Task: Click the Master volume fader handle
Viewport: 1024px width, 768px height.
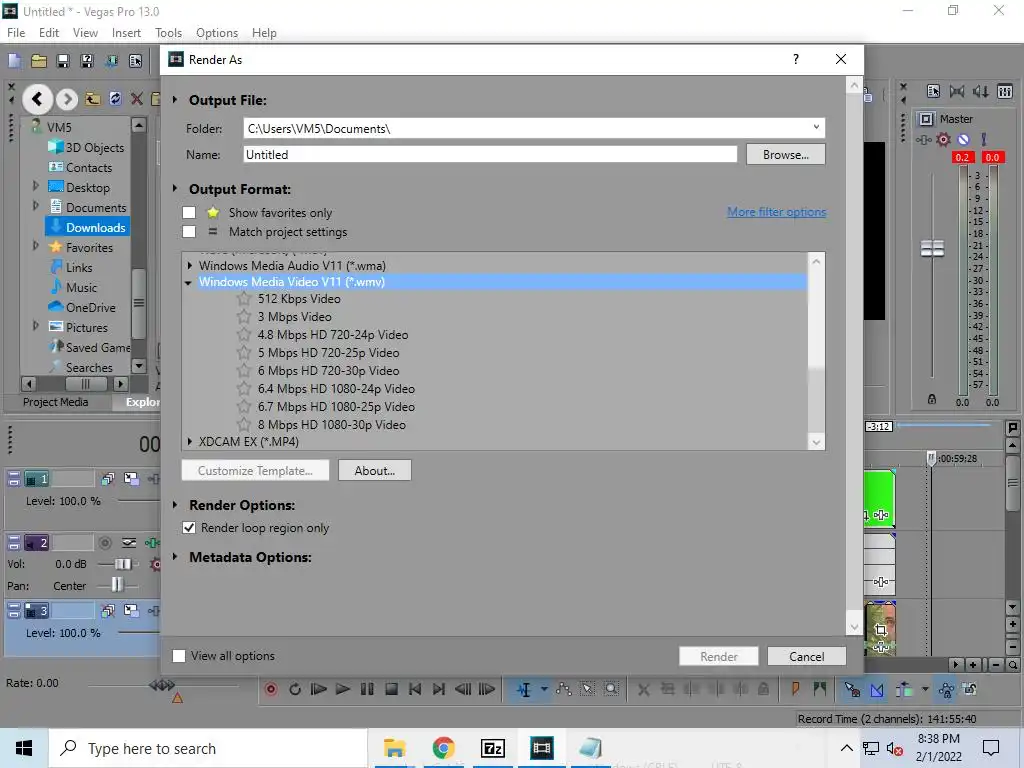Action: pos(932,248)
